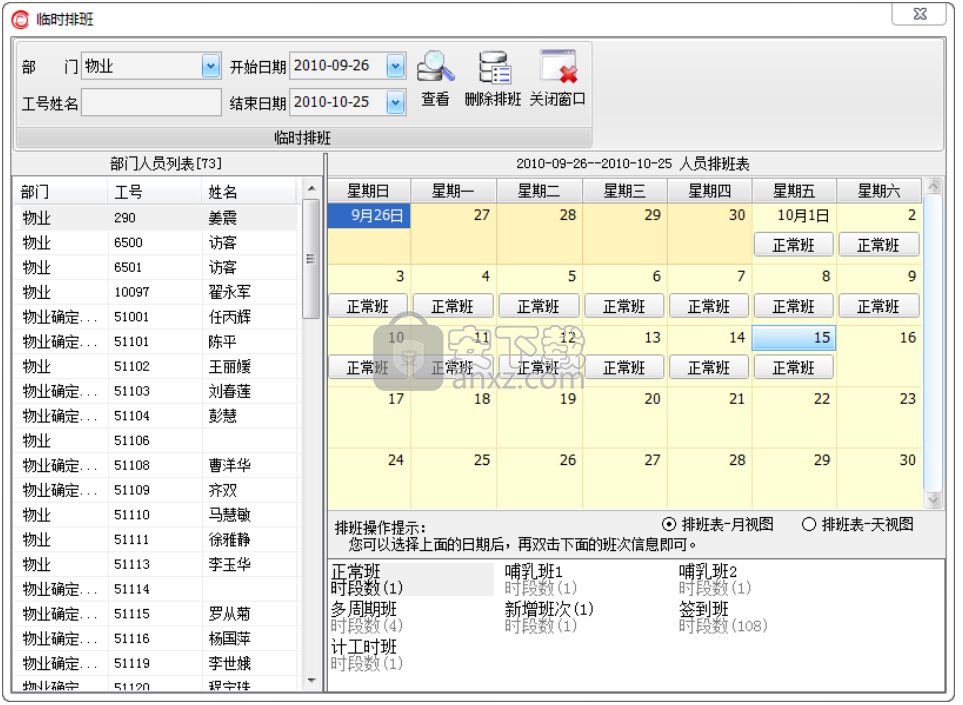Click the 关闭窗口 icon
The width and height of the screenshot is (963, 705).
pyautogui.click(x=558, y=66)
